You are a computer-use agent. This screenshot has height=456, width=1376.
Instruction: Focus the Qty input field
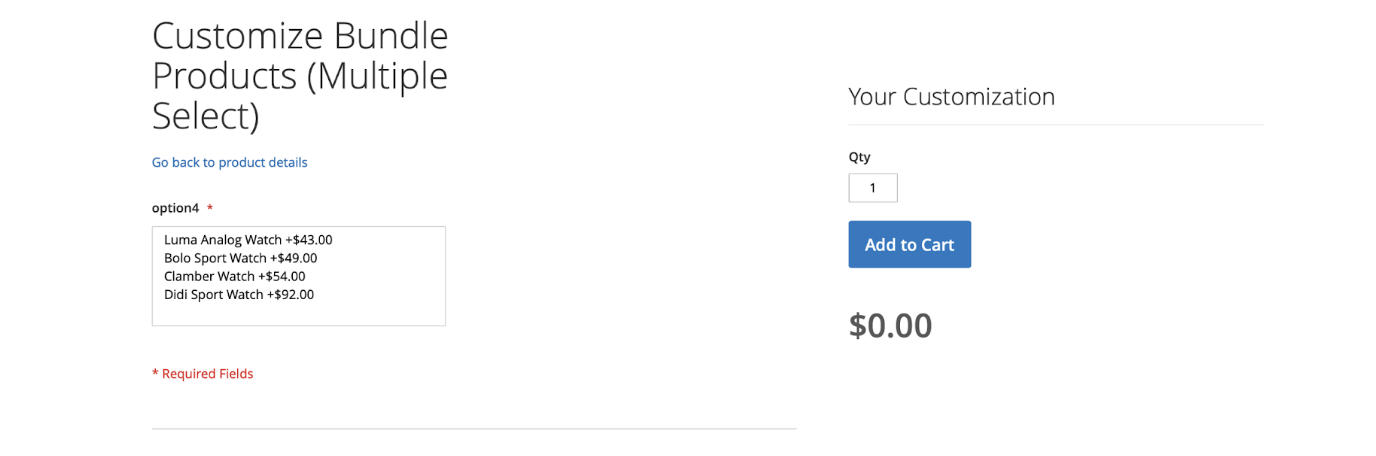coord(873,188)
